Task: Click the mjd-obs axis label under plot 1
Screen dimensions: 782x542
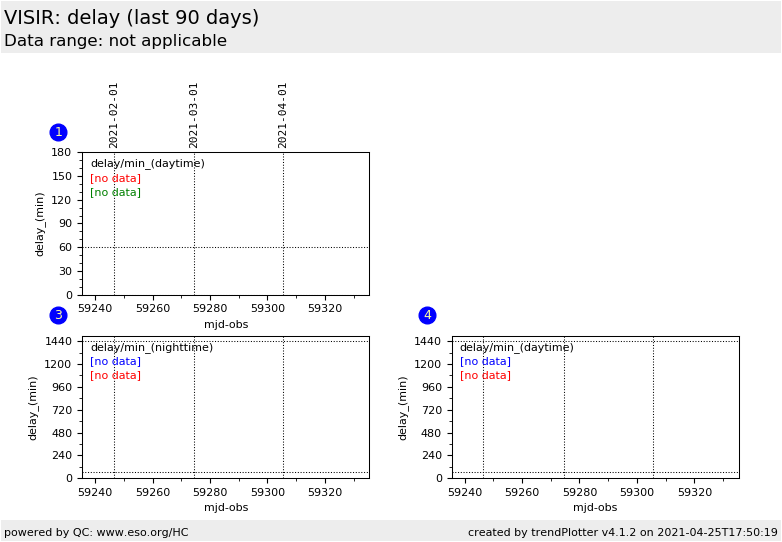Action: pos(226,324)
